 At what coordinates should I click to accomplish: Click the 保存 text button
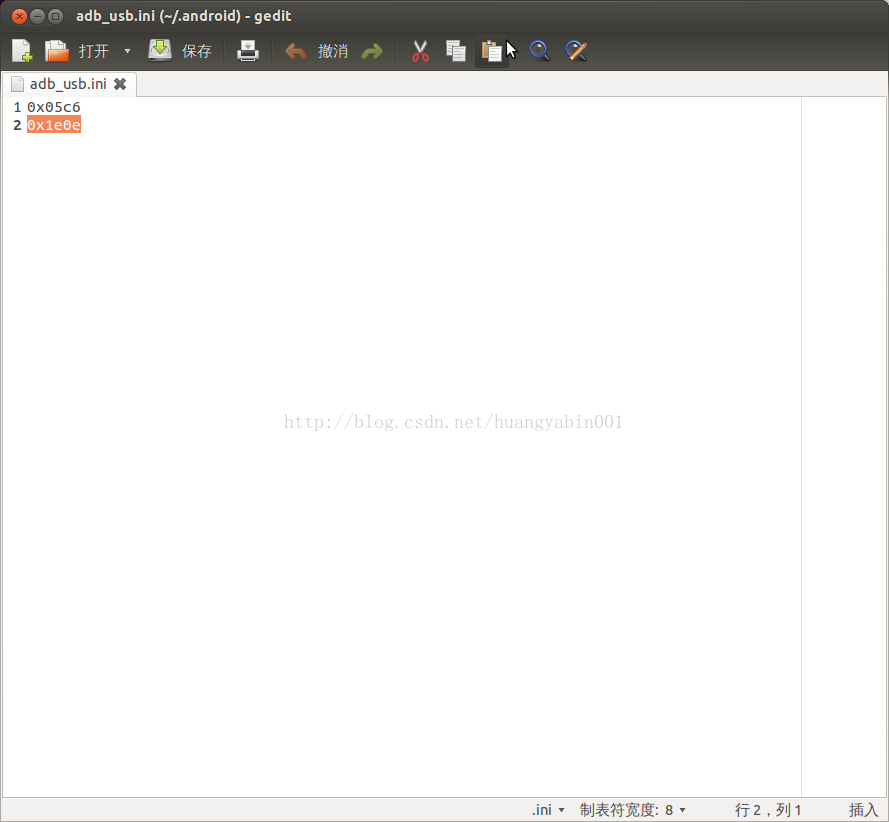197,51
